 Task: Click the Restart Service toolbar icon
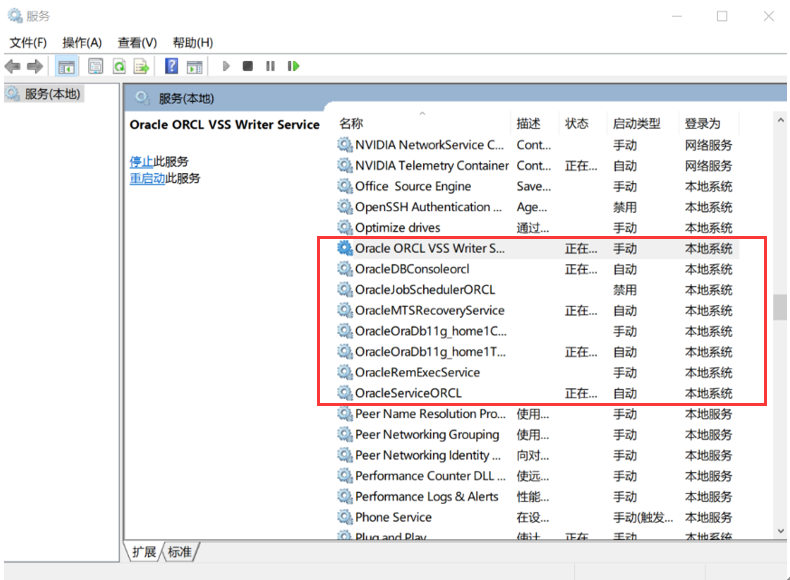293,66
